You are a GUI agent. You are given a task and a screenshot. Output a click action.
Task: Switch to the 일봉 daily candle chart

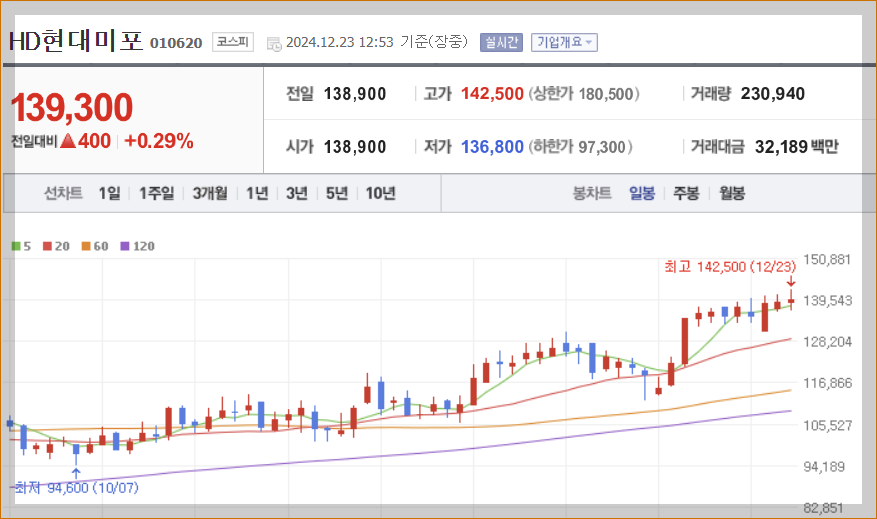point(642,194)
